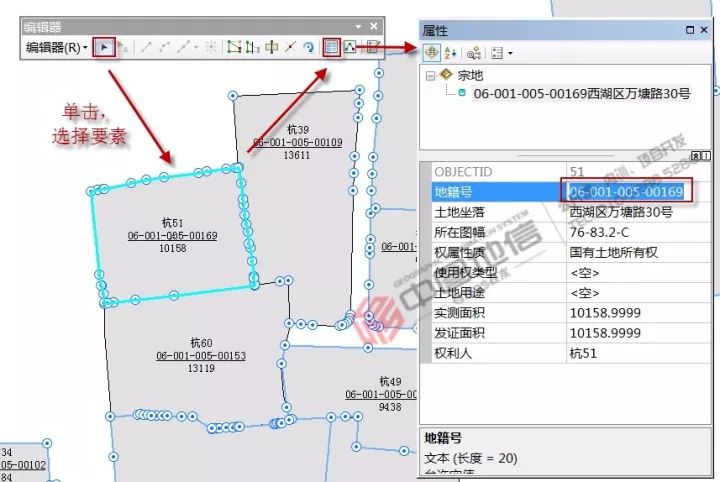Choose the Straight Segment tool

146,47
